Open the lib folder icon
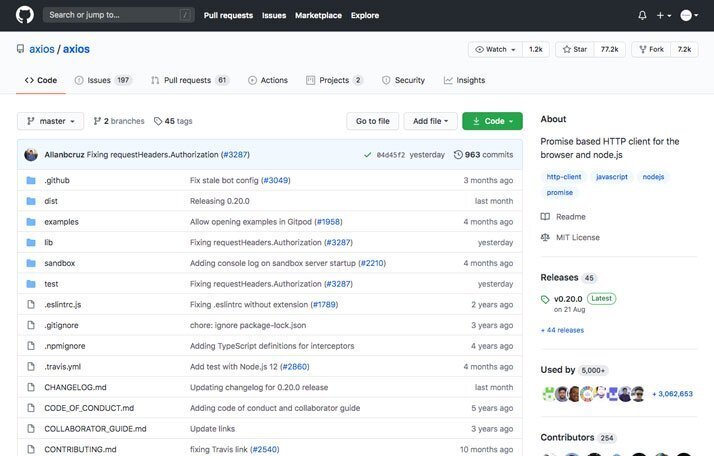 pyautogui.click(x=31, y=242)
